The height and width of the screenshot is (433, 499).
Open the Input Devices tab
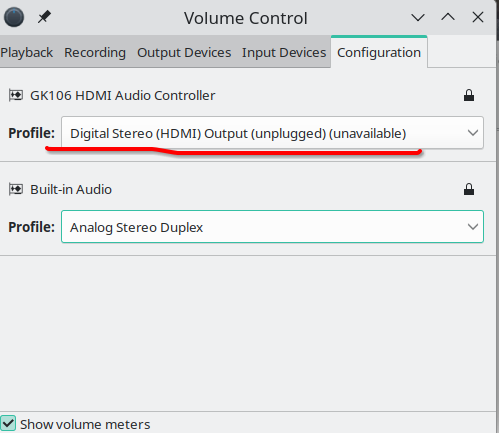[284, 52]
